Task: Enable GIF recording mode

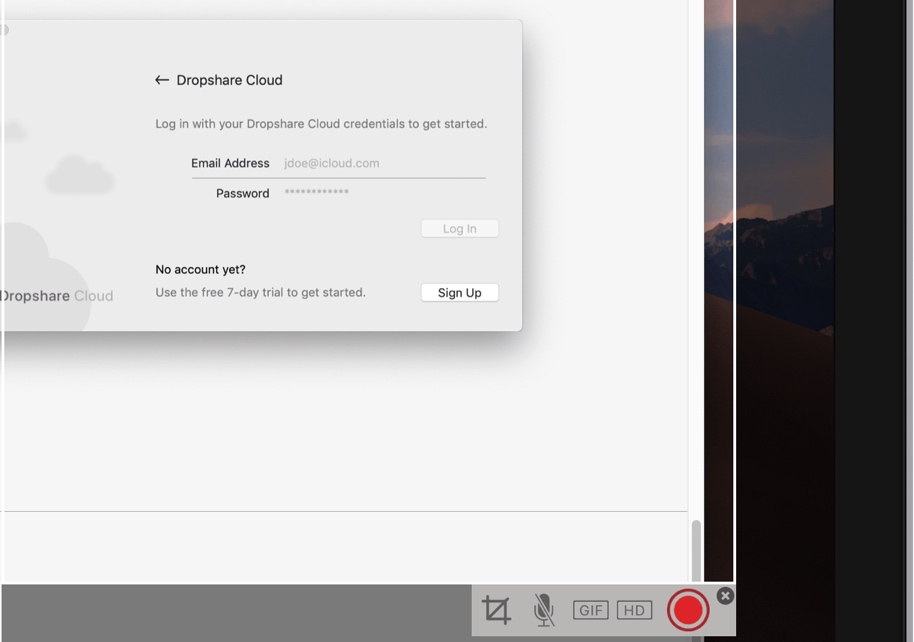Action: [x=590, y=611]
